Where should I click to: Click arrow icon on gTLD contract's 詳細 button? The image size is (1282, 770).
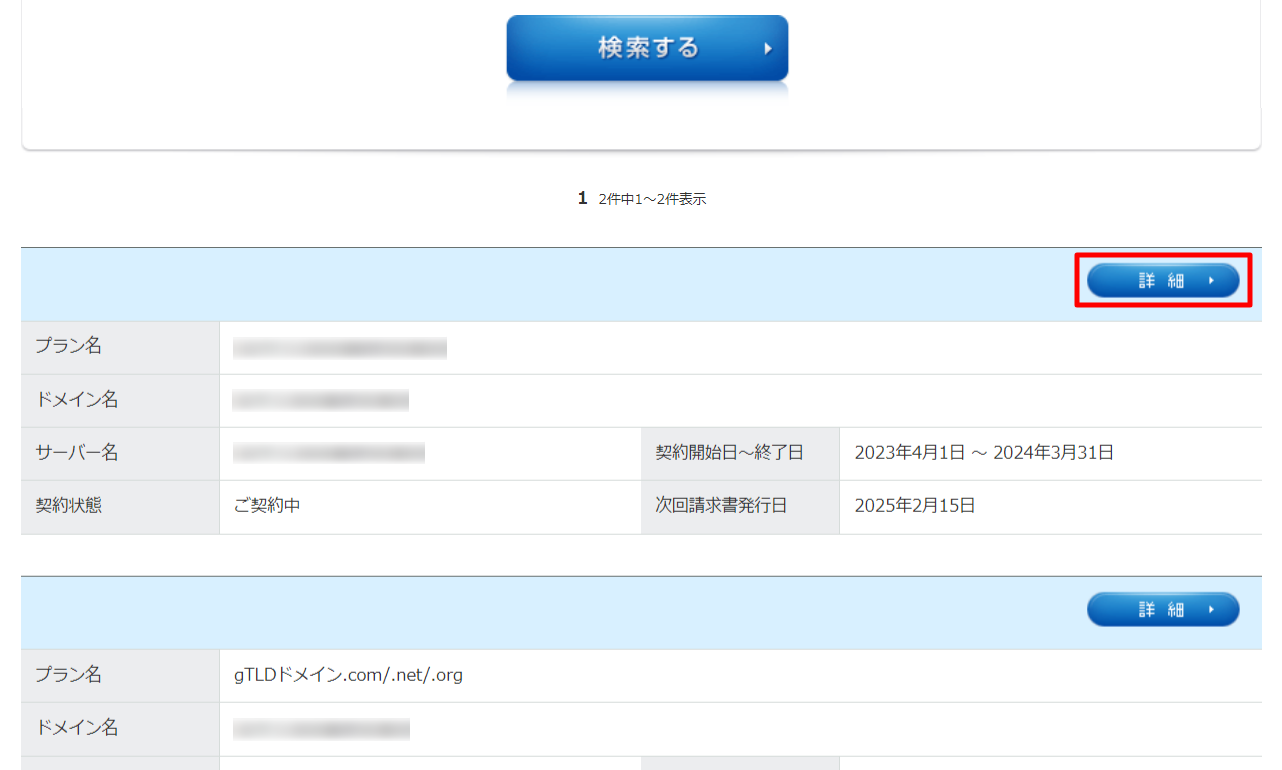[x=1211, y=609]
